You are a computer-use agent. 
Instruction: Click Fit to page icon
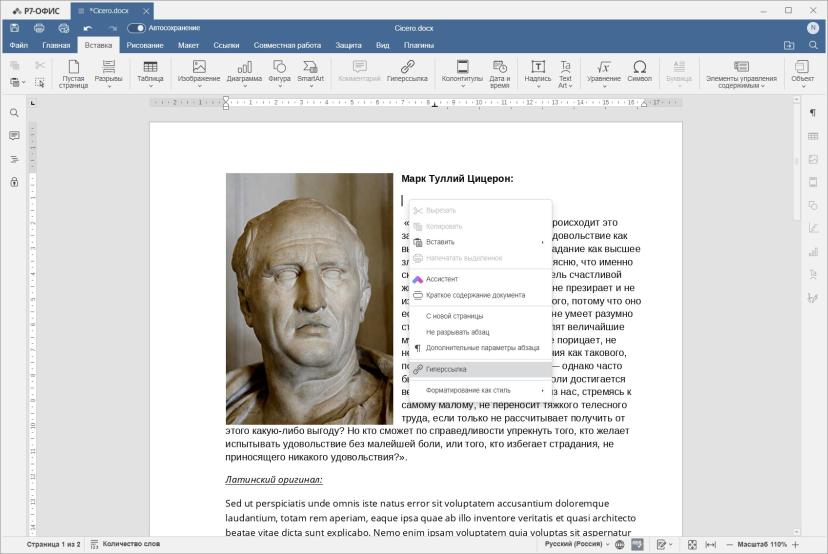692,544
